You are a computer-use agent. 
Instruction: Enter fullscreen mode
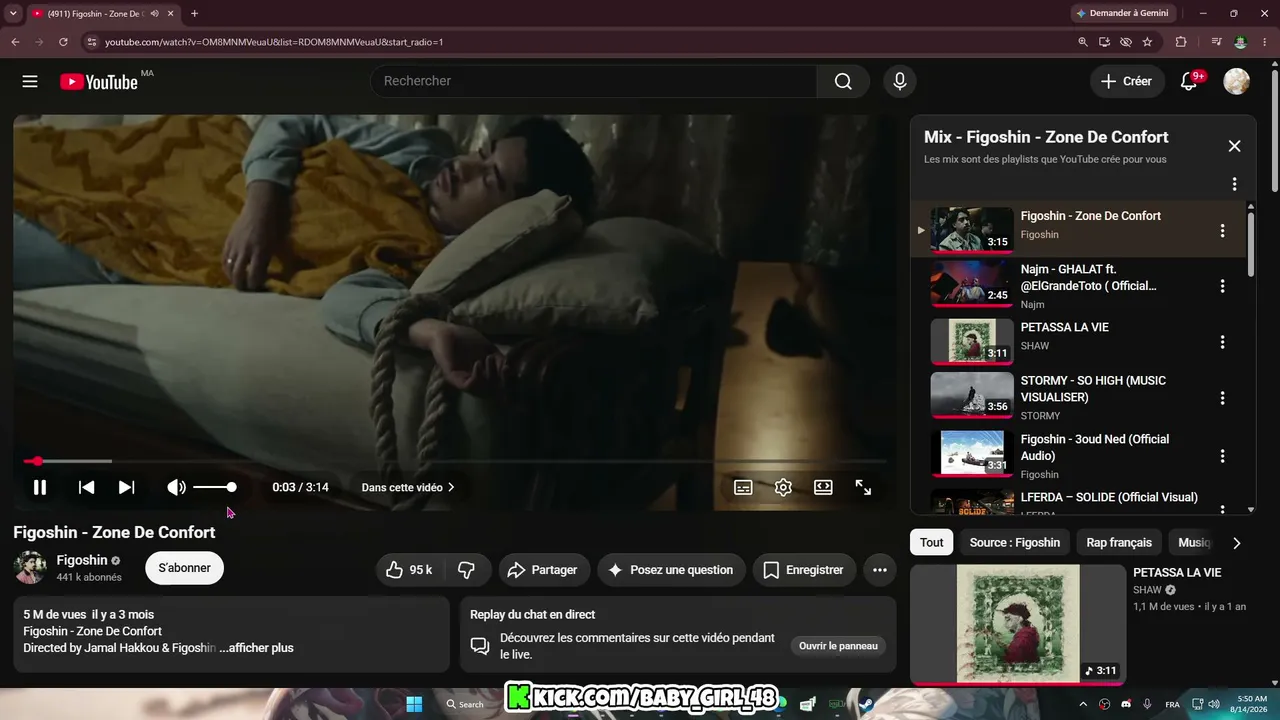[863, 487]
